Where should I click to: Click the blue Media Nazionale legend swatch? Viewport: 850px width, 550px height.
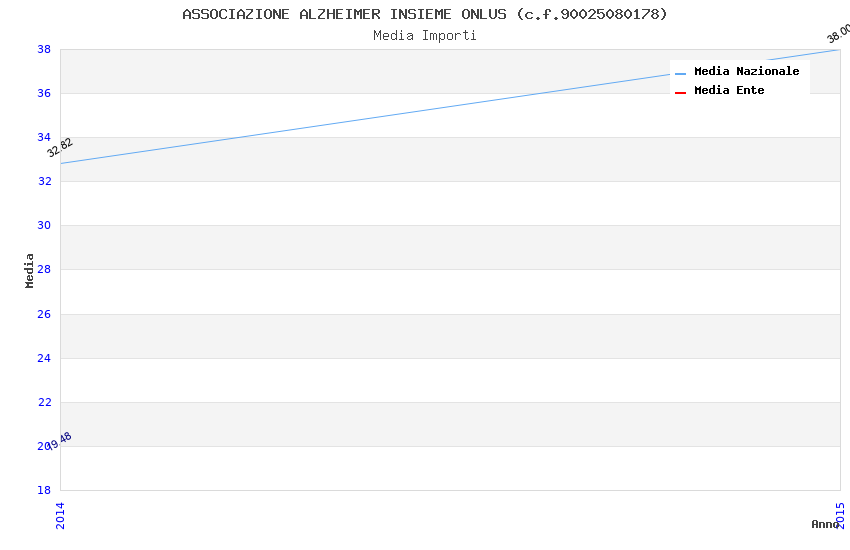680,73
